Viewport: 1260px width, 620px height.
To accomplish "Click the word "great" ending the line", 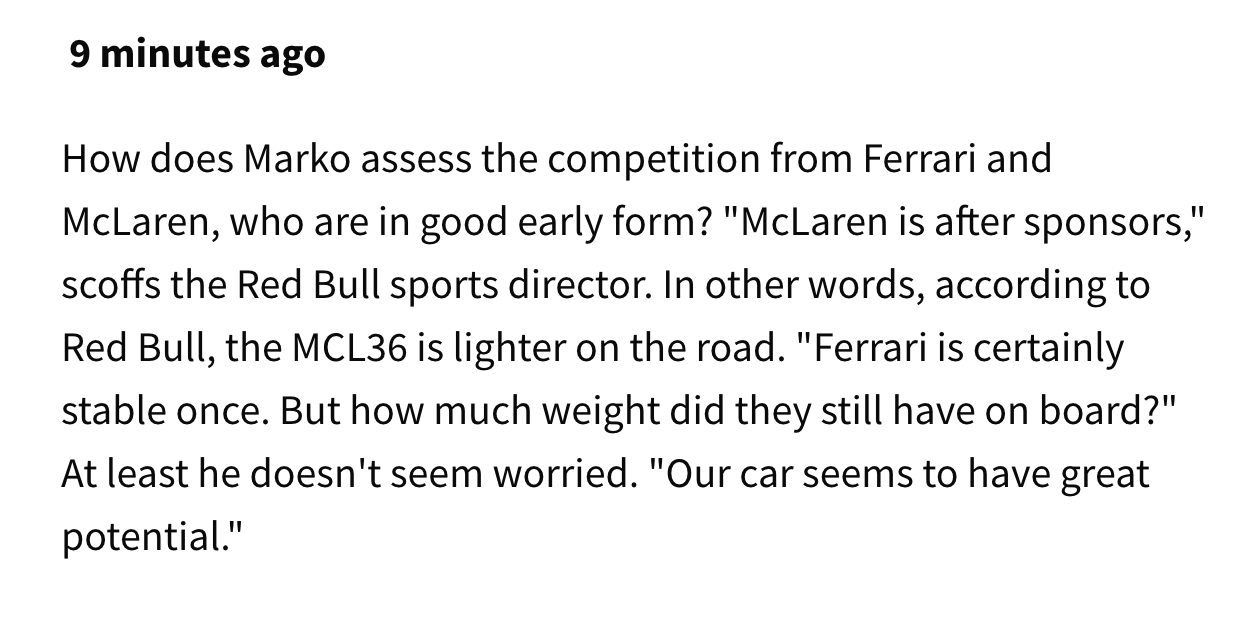I will [1105, 475].
